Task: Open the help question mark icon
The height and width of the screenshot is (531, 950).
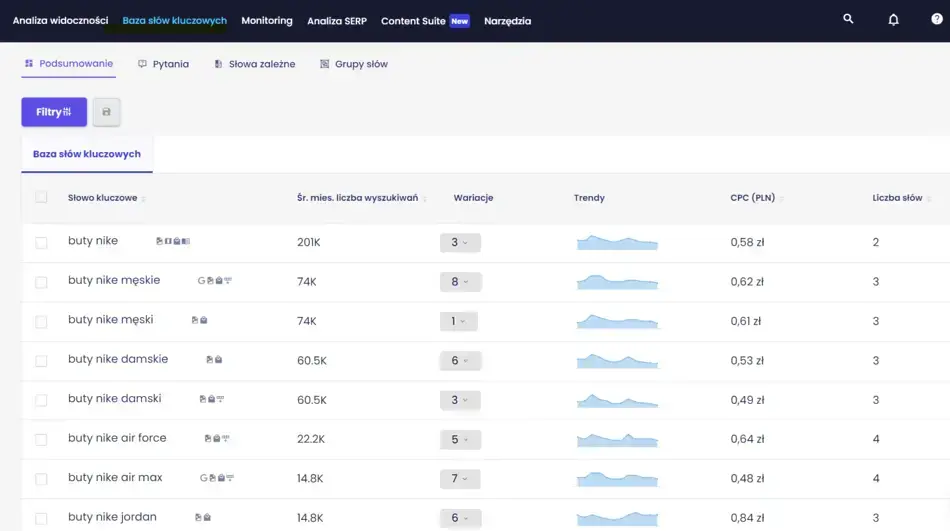Action: coord(938,20)
